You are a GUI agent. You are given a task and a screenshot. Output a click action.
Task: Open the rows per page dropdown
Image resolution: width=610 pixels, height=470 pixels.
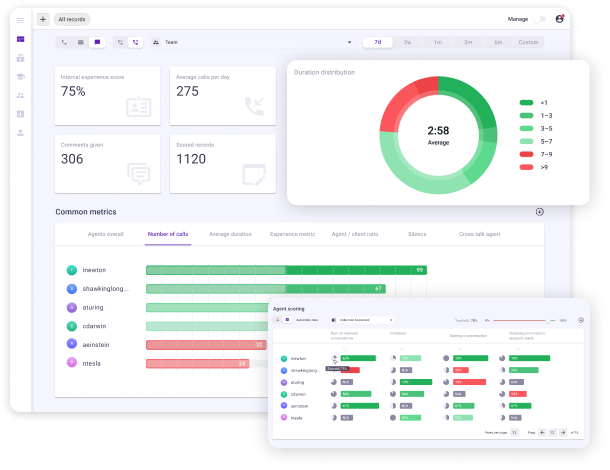click(x=515, y=433)
